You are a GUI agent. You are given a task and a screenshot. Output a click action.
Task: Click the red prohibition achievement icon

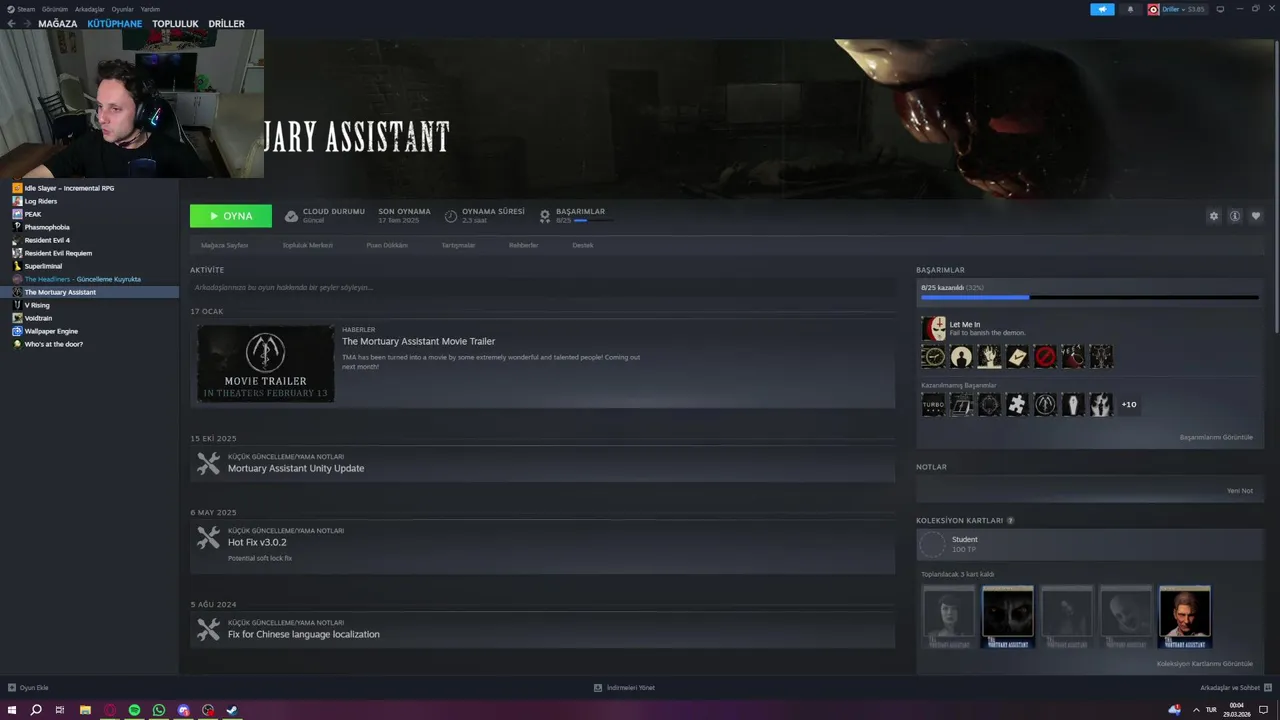1045,356
